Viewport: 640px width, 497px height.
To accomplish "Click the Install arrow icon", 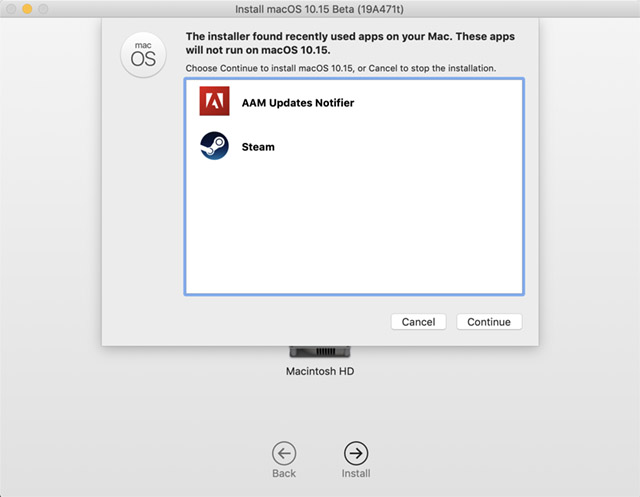I will tap(356, 453).
